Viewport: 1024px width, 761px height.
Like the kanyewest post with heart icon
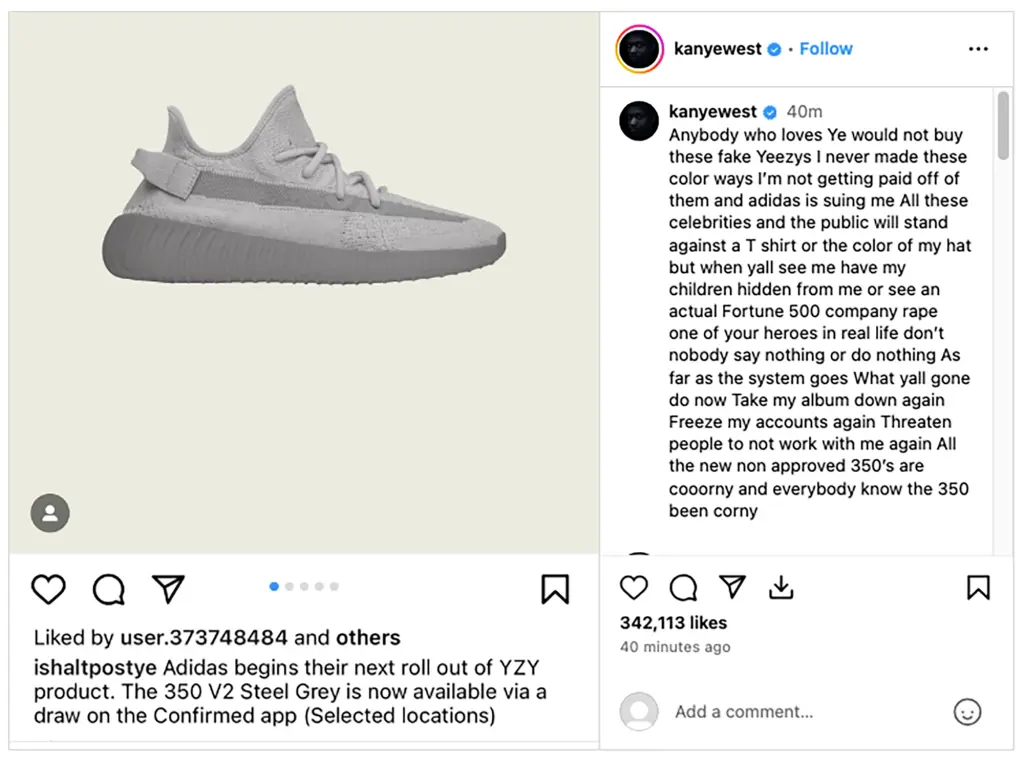[634, 587]
